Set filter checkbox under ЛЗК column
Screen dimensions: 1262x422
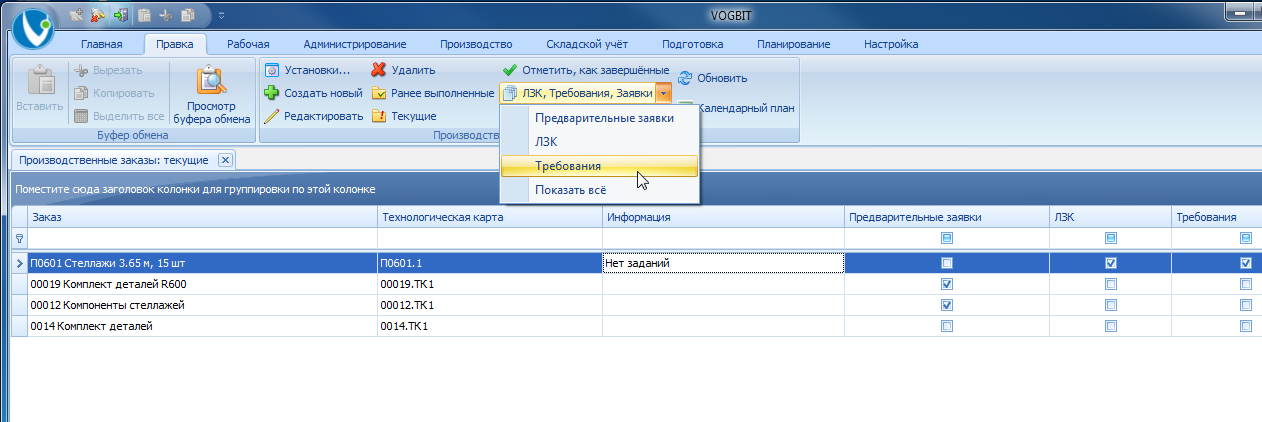click(1110, 238)
